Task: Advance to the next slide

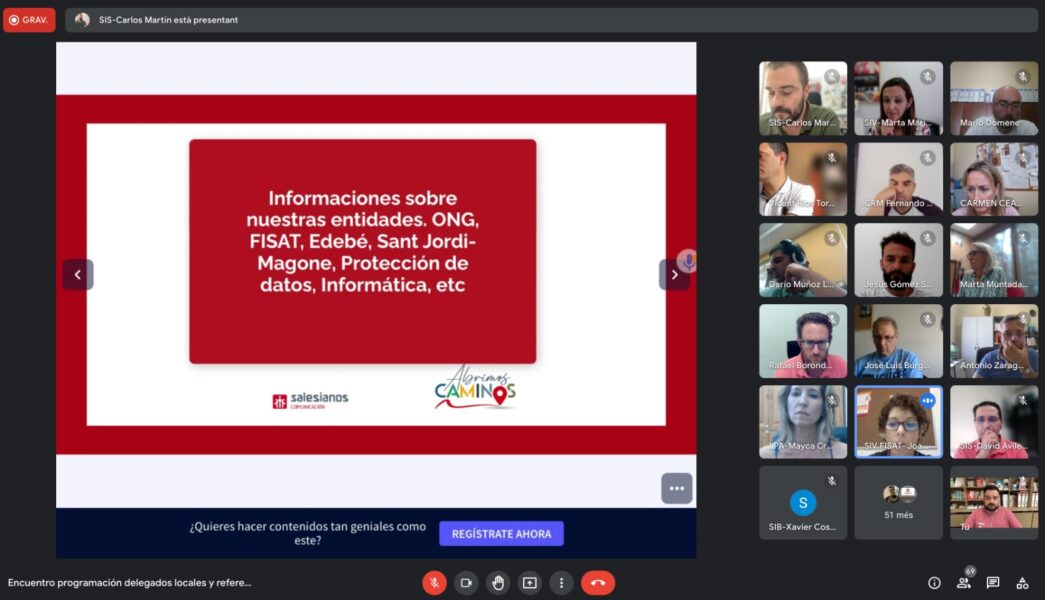Action: click(x=674, y=275)
